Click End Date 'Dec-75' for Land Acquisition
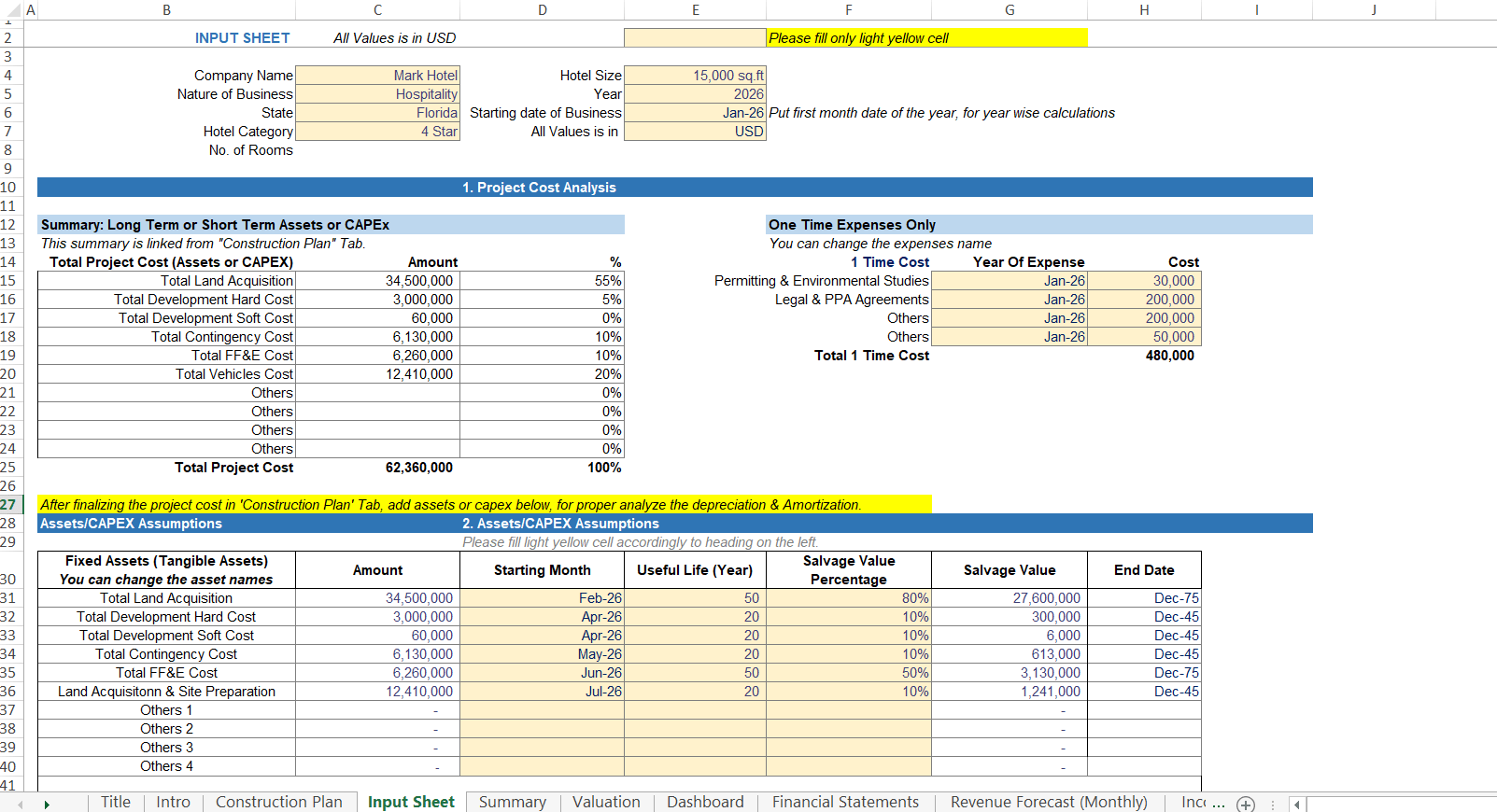 tap(1144, 598)
